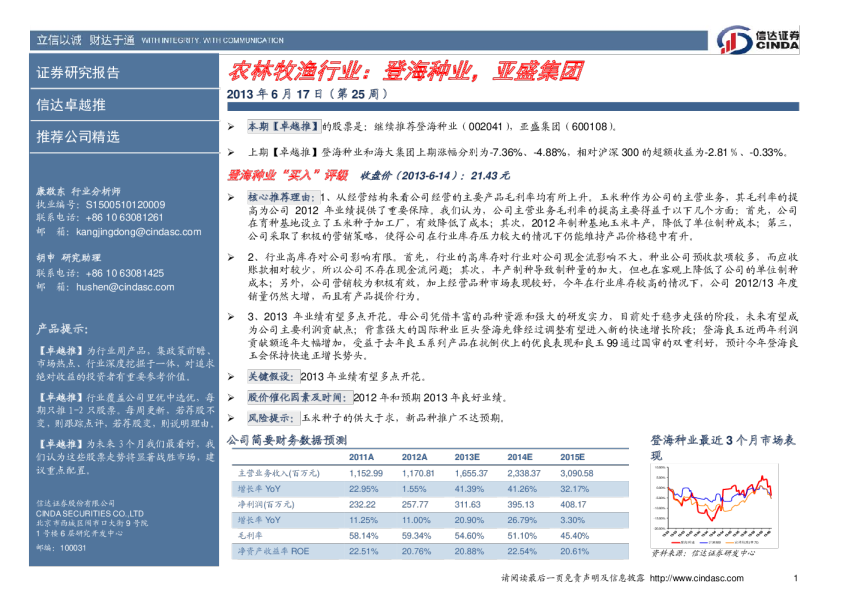Select the 关键假设 label
The height and width of the screenshot is (595, 842).
[x=273, y=376]
